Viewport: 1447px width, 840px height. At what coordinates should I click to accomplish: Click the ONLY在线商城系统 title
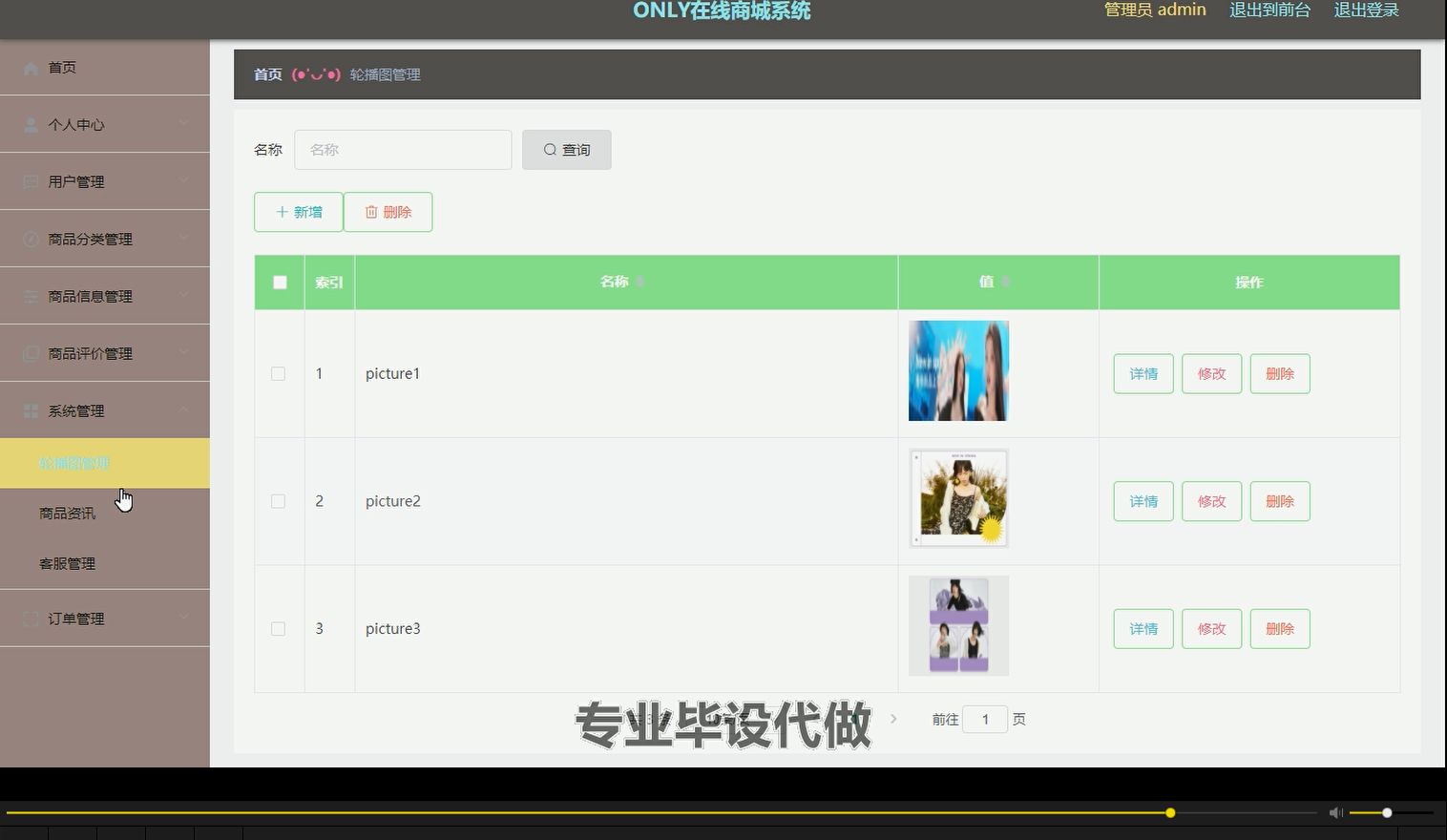click(722, 10)
